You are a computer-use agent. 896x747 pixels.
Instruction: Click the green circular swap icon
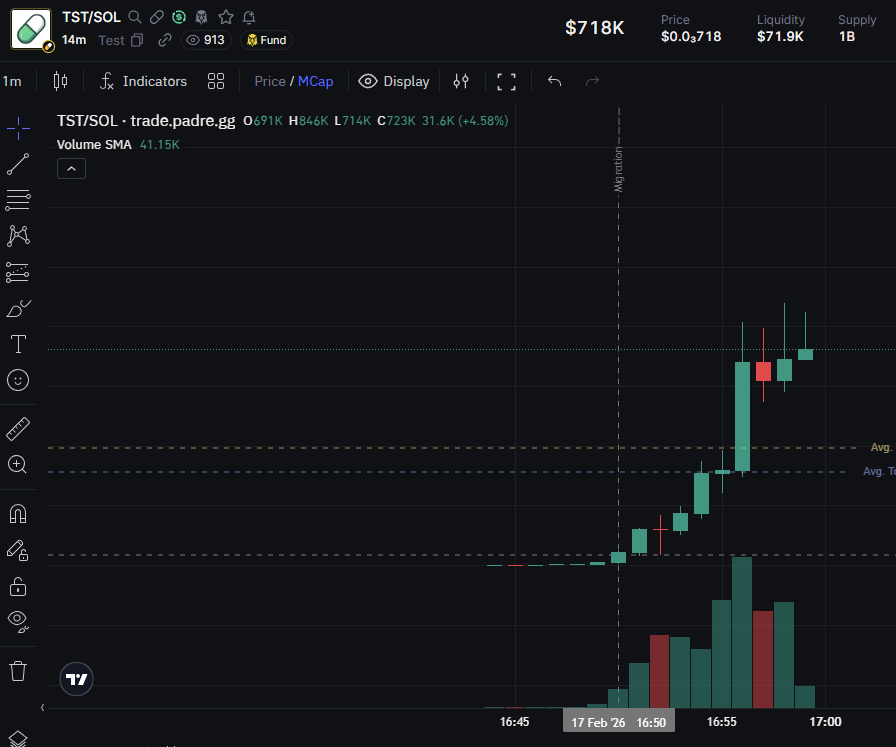[x=179, y=17]
